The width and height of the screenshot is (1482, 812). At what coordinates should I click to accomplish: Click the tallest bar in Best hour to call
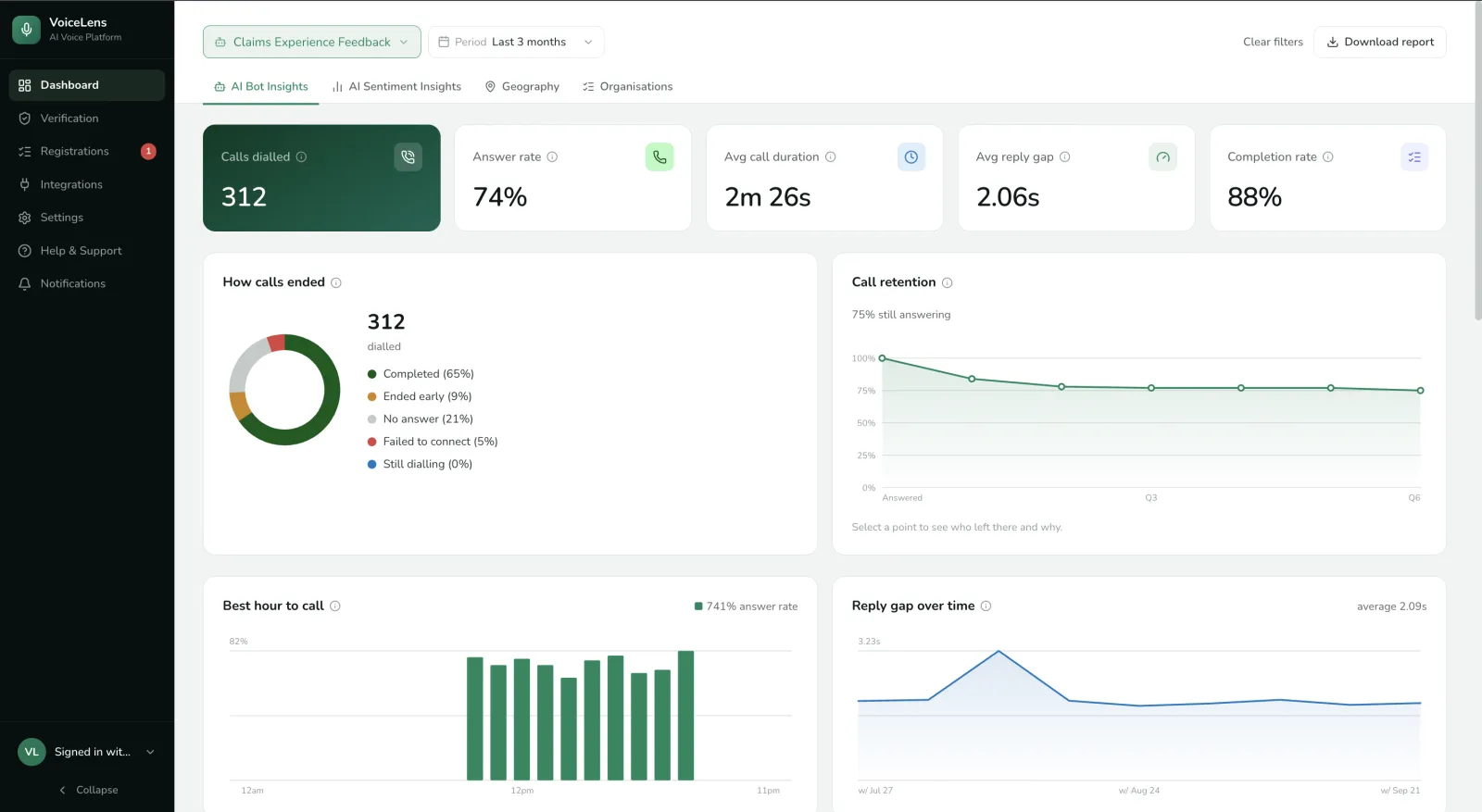(x=685, y=716)
